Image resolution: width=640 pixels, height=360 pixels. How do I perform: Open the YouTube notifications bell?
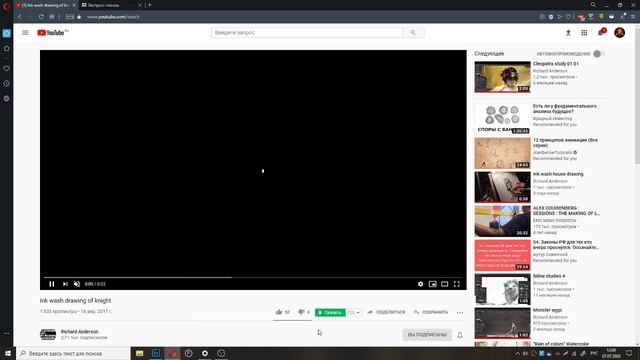coord(601,32)
